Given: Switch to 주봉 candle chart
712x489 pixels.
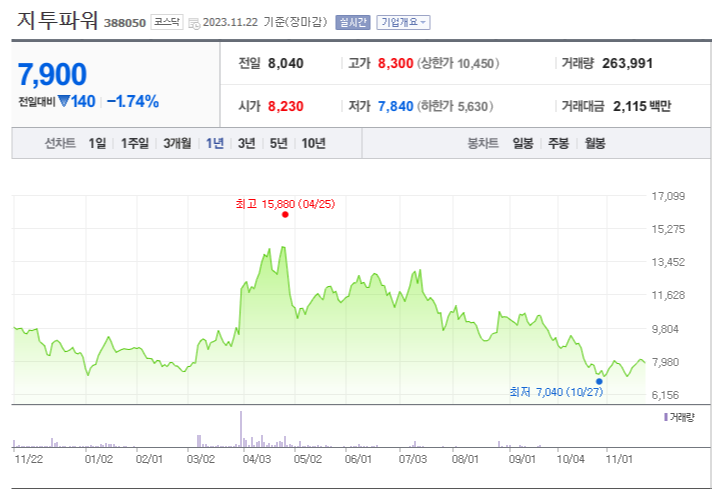Looking at the screenshot, I should coord(559,143).
